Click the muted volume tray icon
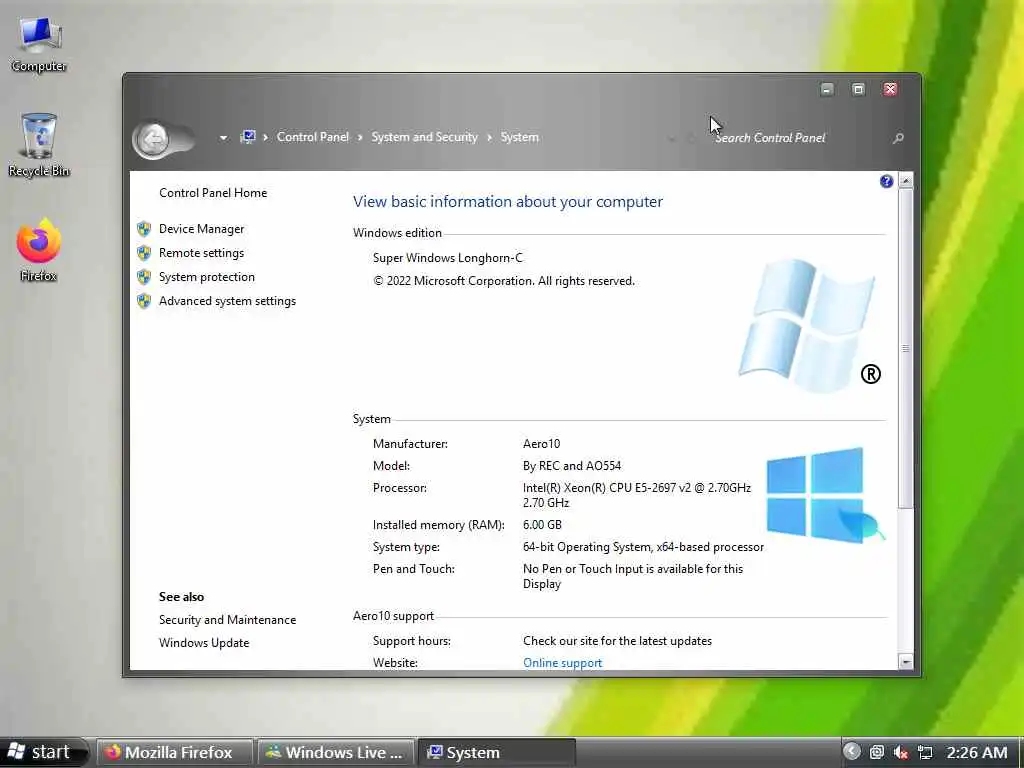 901,752
